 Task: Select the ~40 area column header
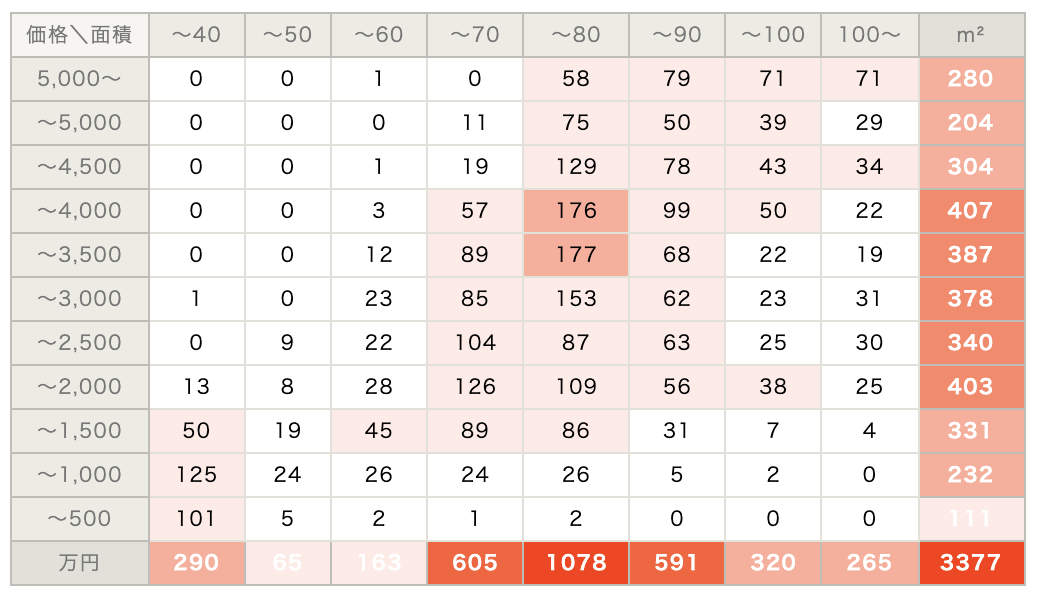pyautogui.click(x=197, y=34)
